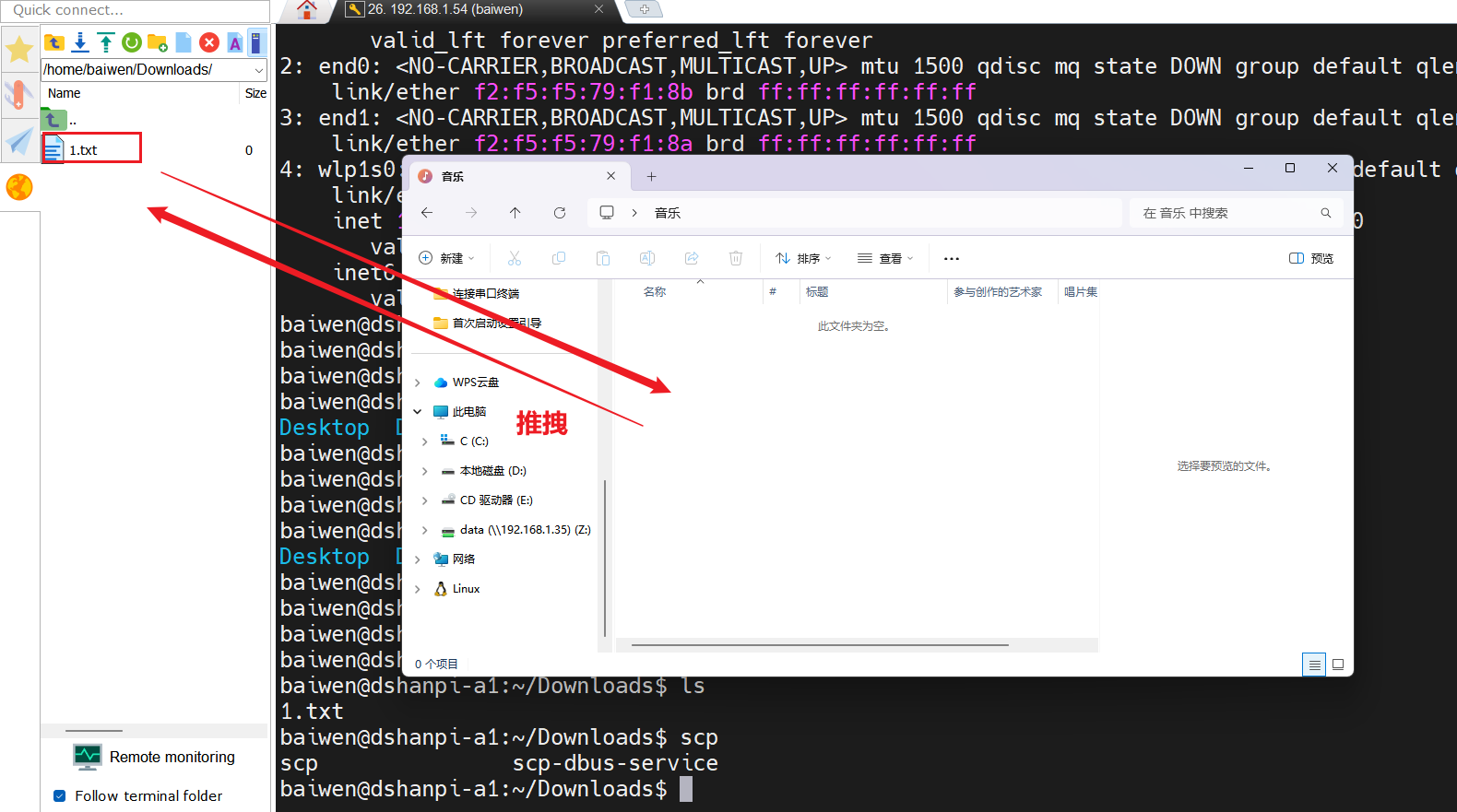The width and height of the screenshot is (1457, 812).
Task: Switch to large icons view in Explorer
Action: pyautogui.click(x=1338, y=664)
